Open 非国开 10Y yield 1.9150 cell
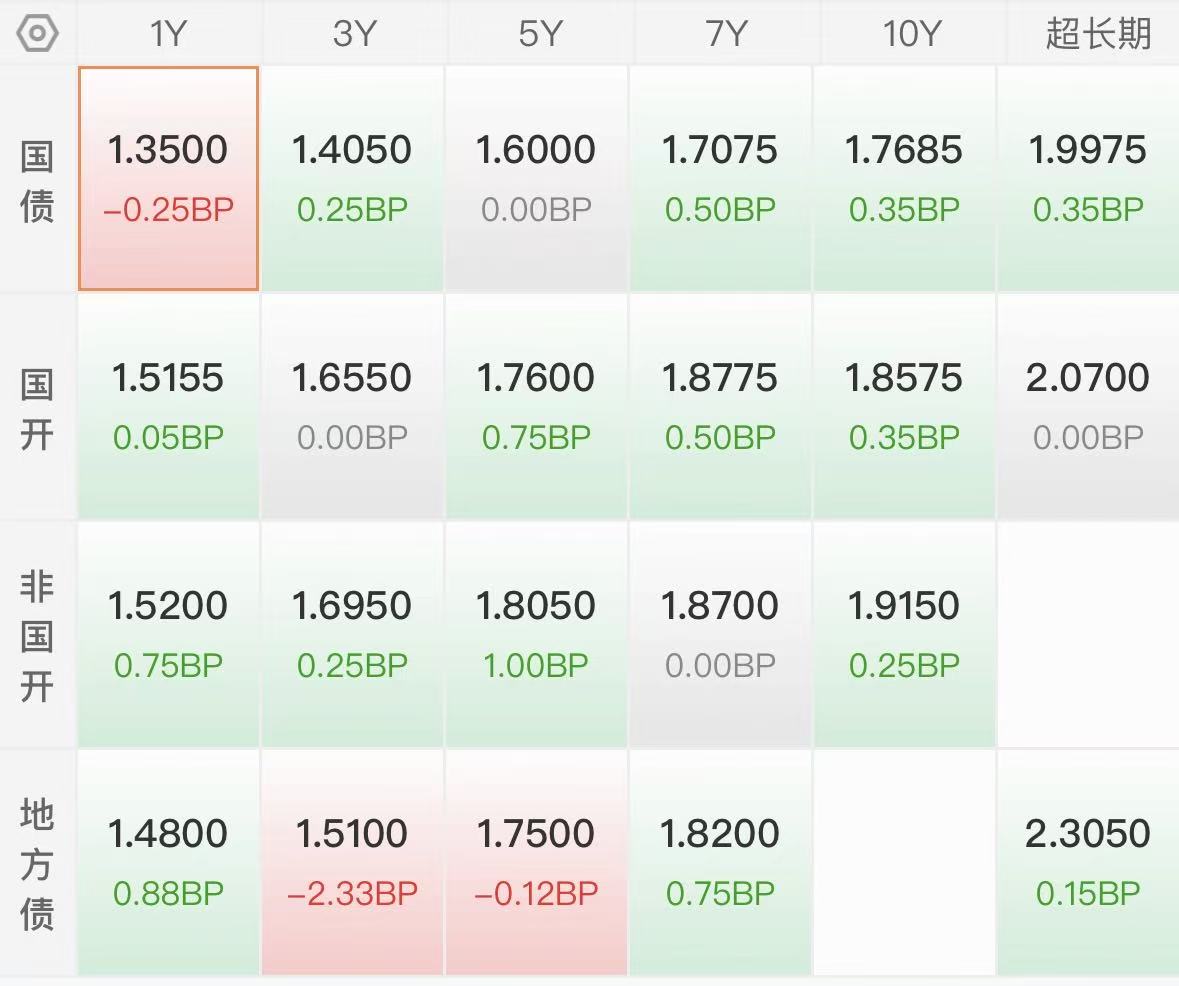The image size is (1179, 986). [x=904, y=634]
